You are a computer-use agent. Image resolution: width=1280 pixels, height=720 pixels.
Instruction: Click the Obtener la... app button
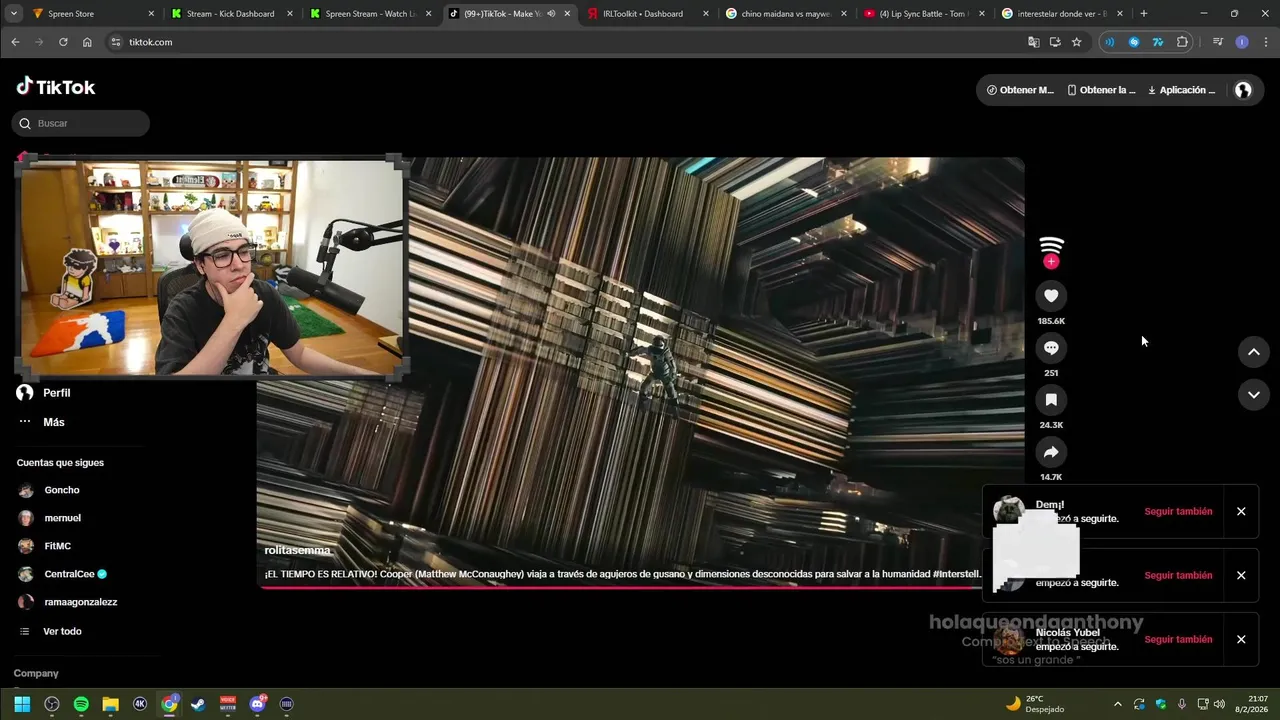pos(1101,90)
